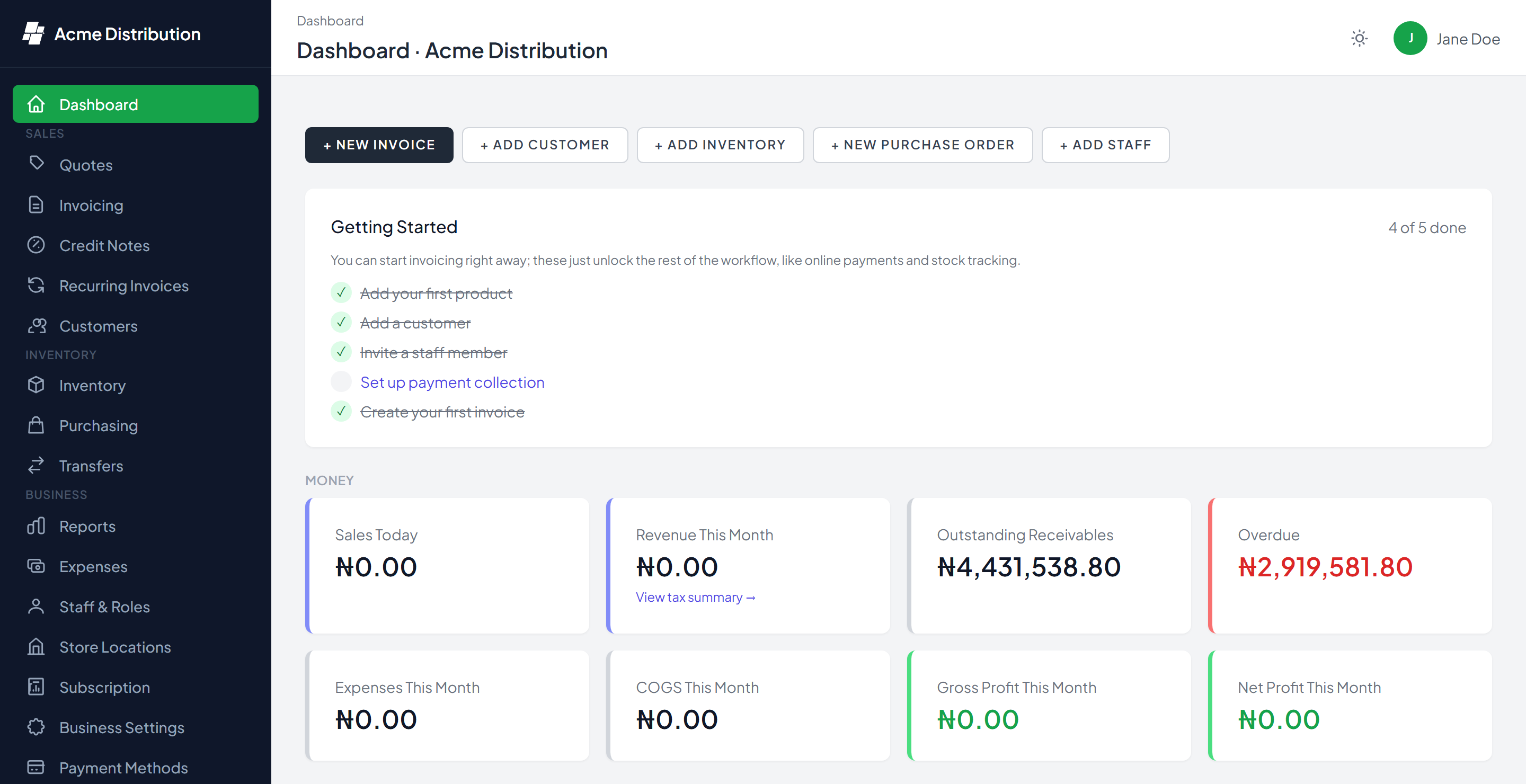Click the Net Profit This Month card
Screen dimensions: 1526x784
coord(1350,706)
